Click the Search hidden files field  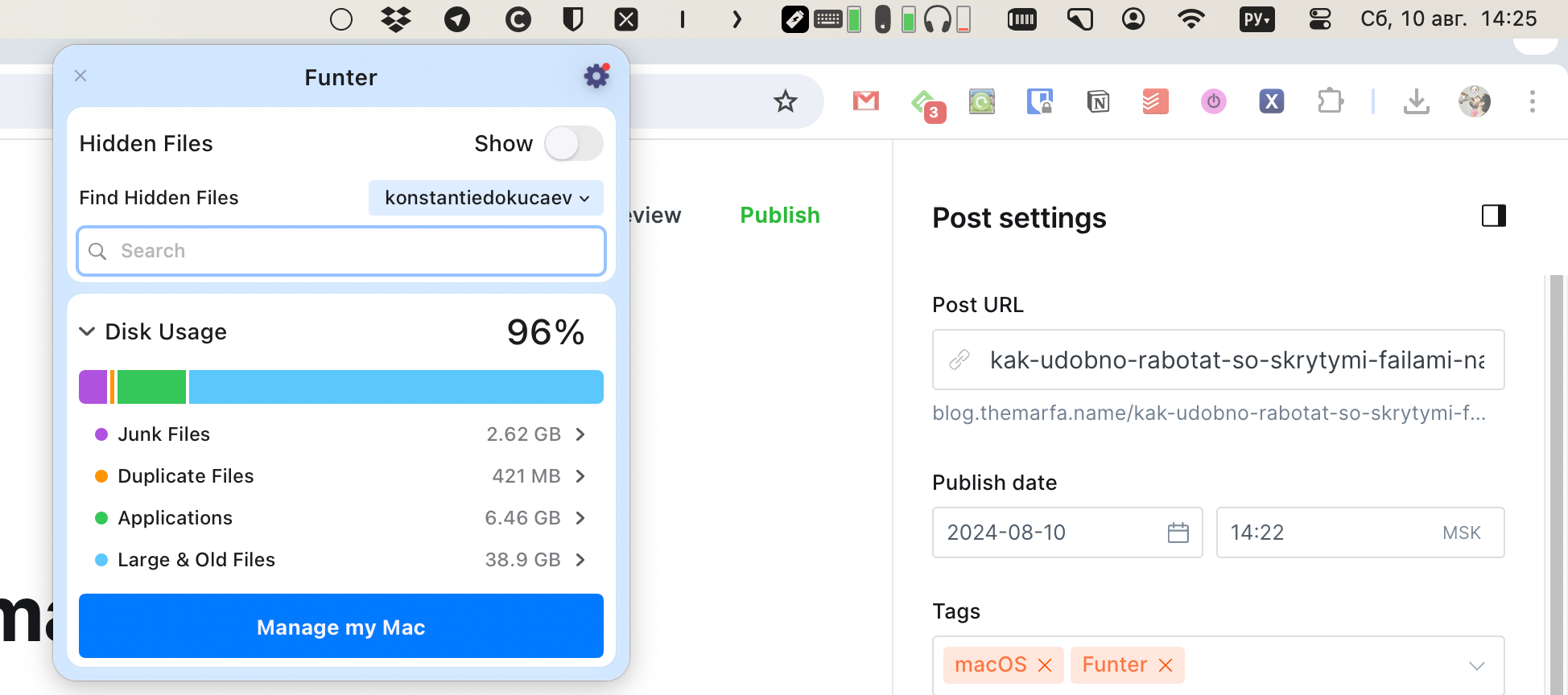coord(341,251)
